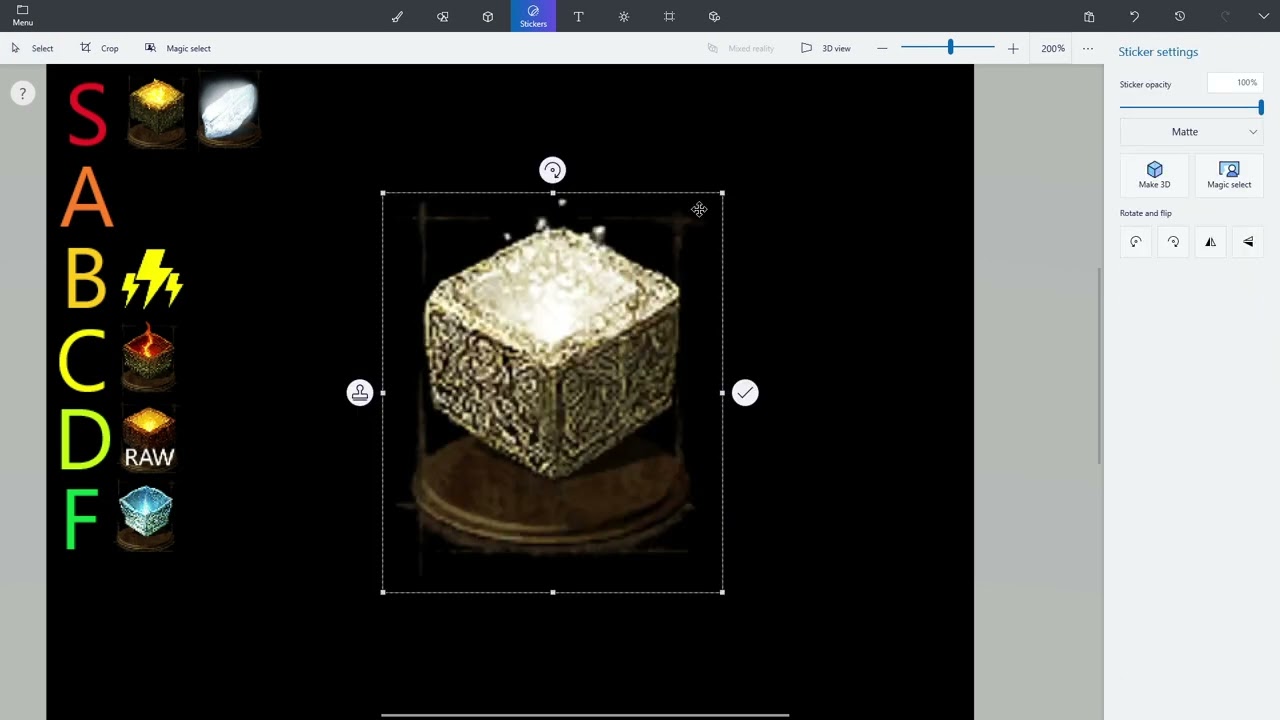Viewport: 1280px width, 720px height.
Task: Open the Menu folder button
Action: (x=22, y=16)
